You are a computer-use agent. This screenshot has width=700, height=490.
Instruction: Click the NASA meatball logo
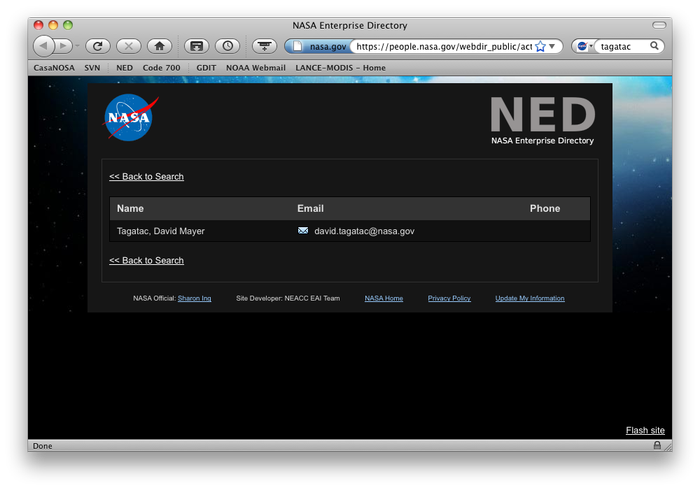(130, 117)
